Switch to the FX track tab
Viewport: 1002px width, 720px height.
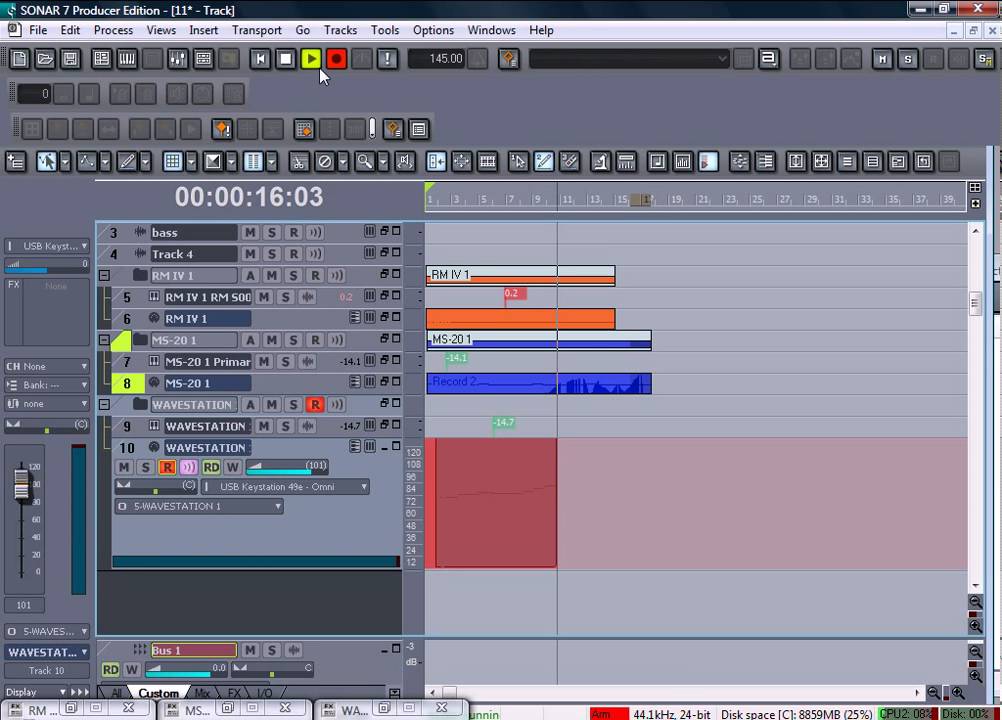point(235,693)
